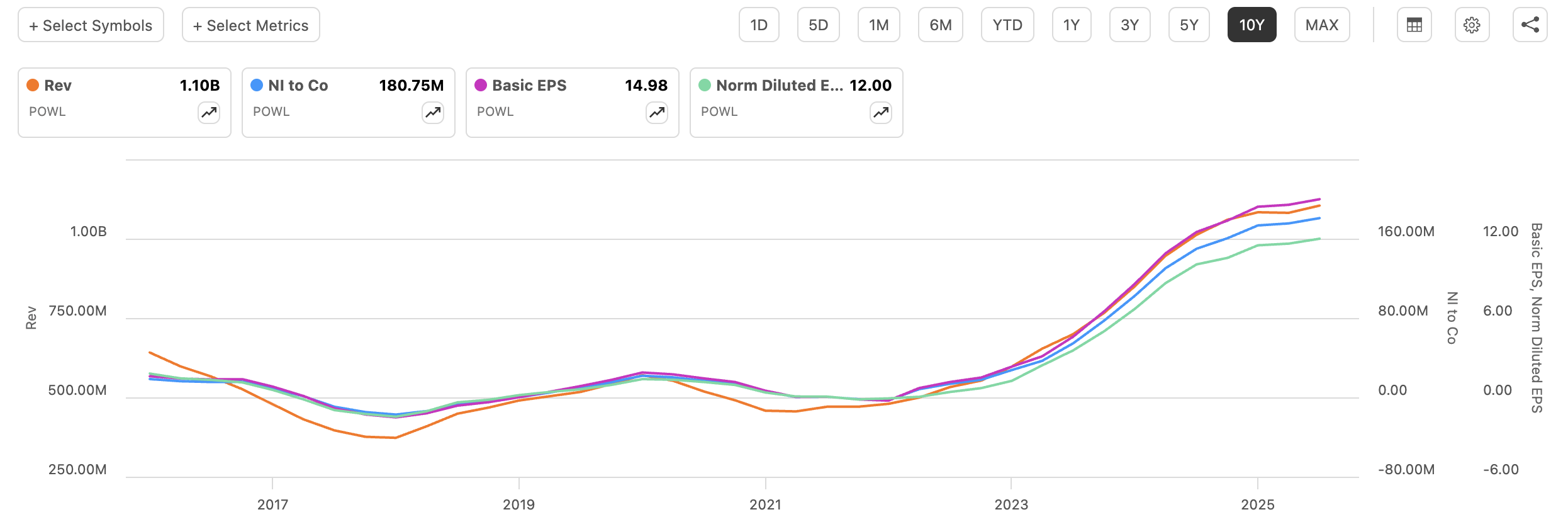
Task: Open the Select Metrics picker
Action: pos(250,25)
